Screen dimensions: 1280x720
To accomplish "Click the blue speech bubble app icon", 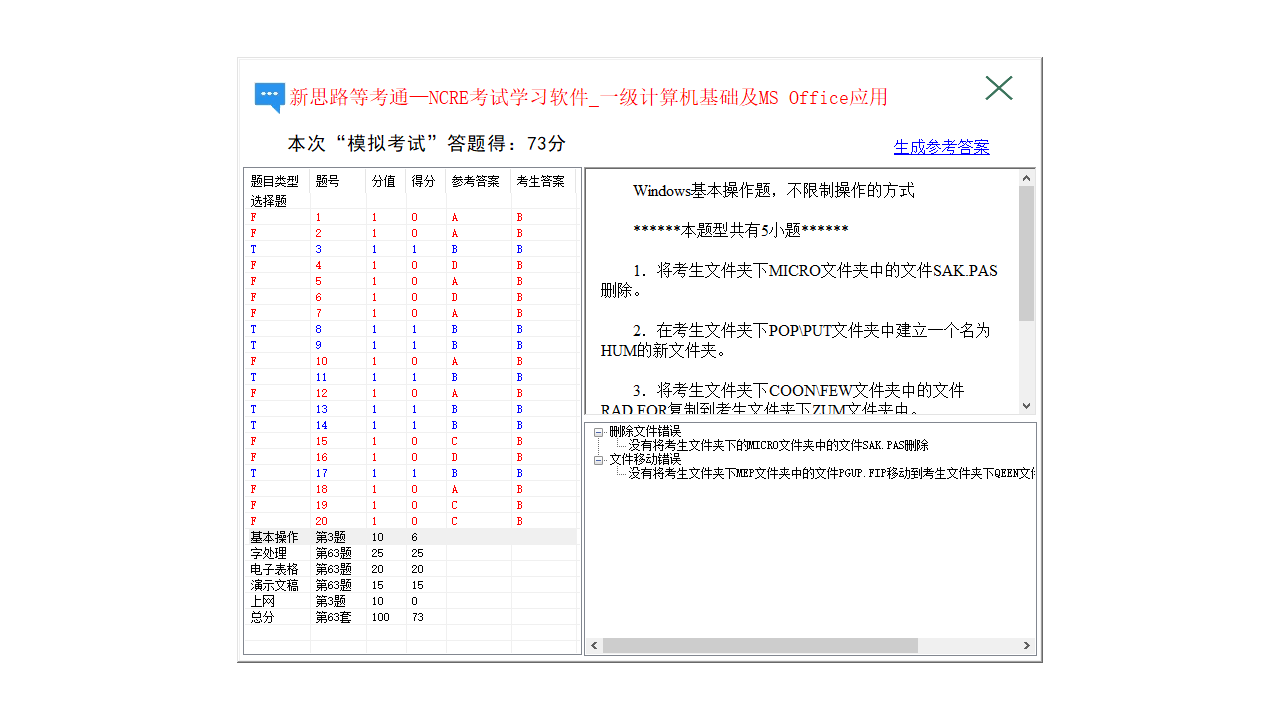I will [270, 94].
